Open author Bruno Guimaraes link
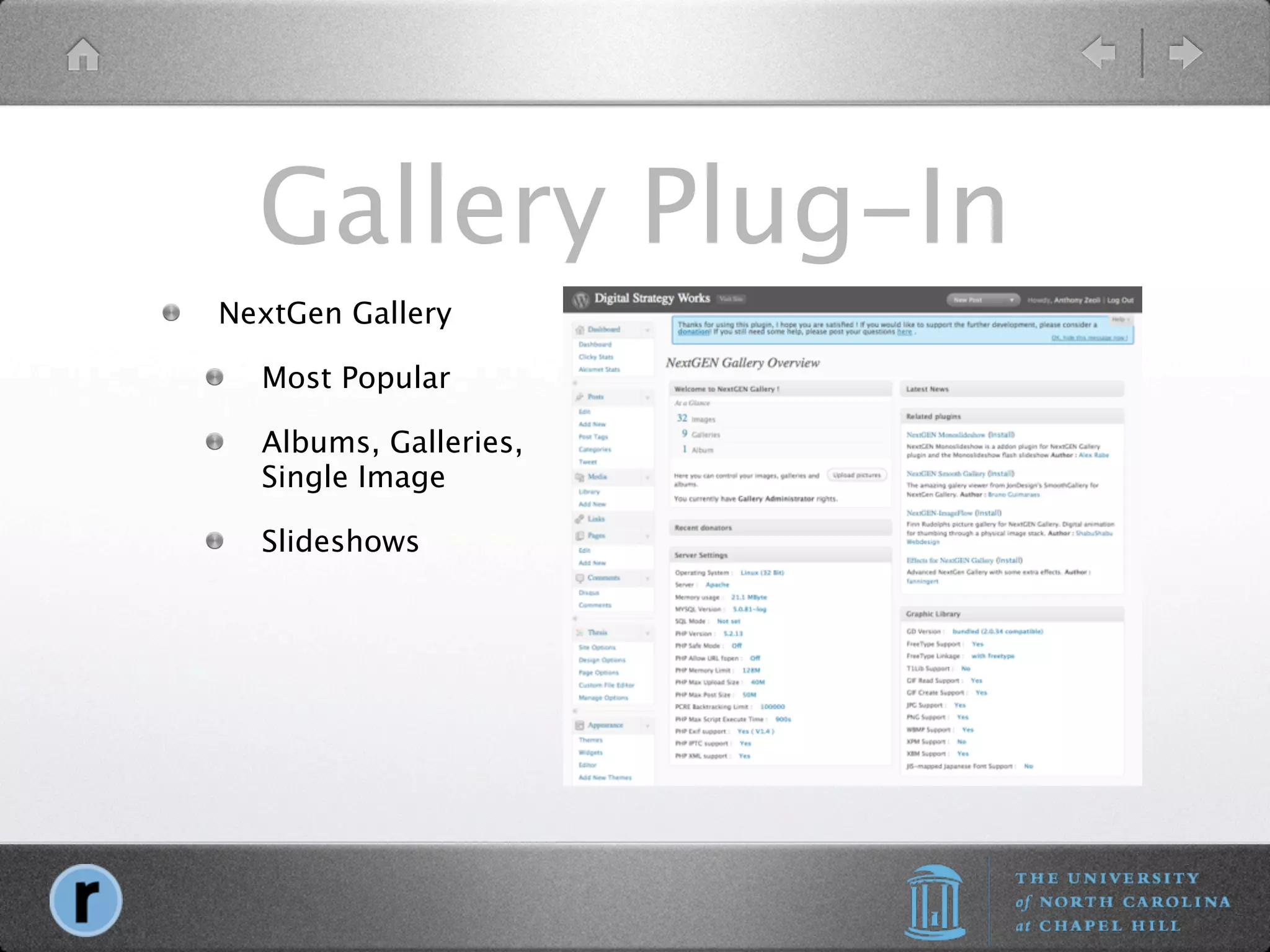 [x=1014, y=495]
